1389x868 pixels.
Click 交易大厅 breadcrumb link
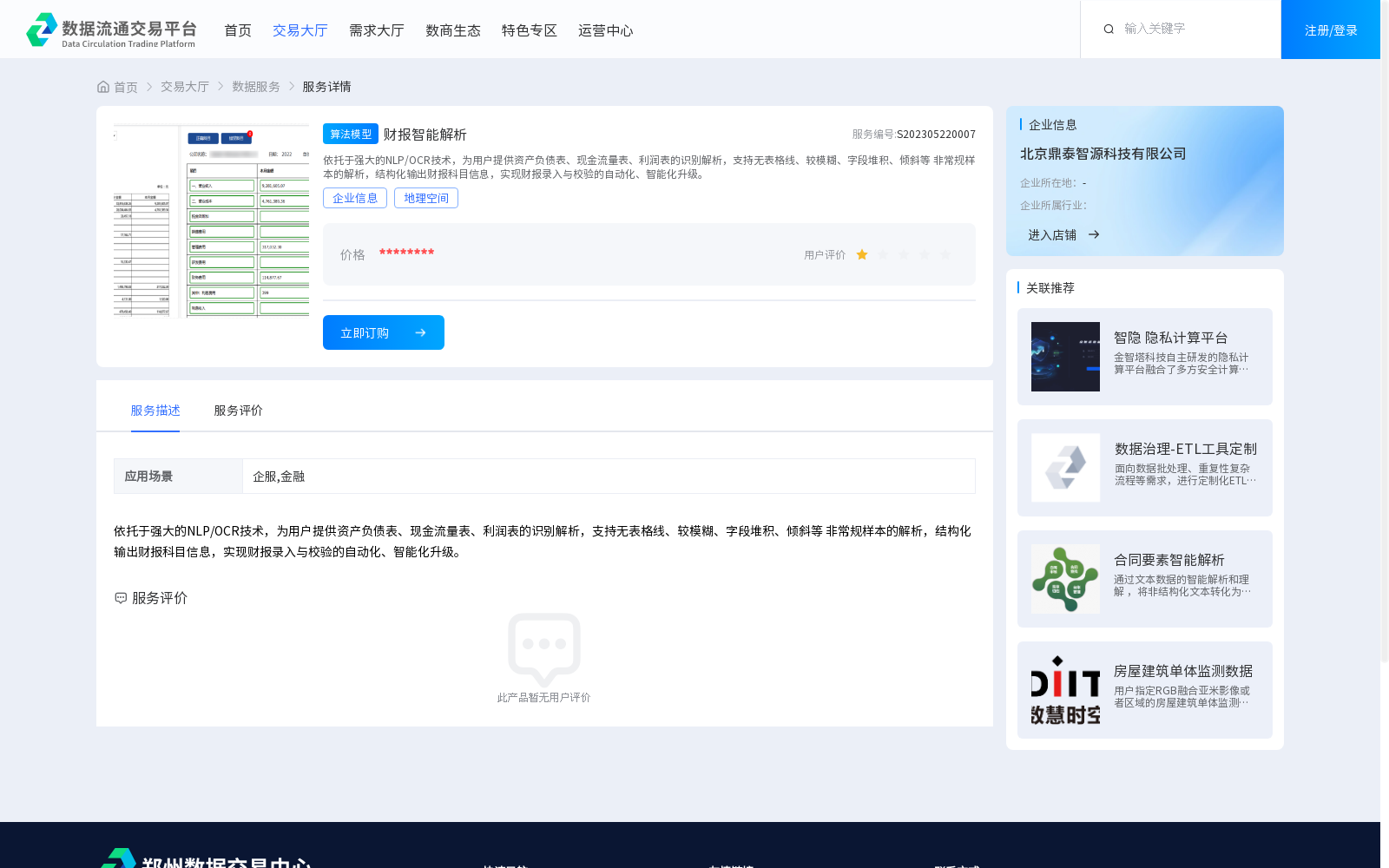(x=185, y=87)
